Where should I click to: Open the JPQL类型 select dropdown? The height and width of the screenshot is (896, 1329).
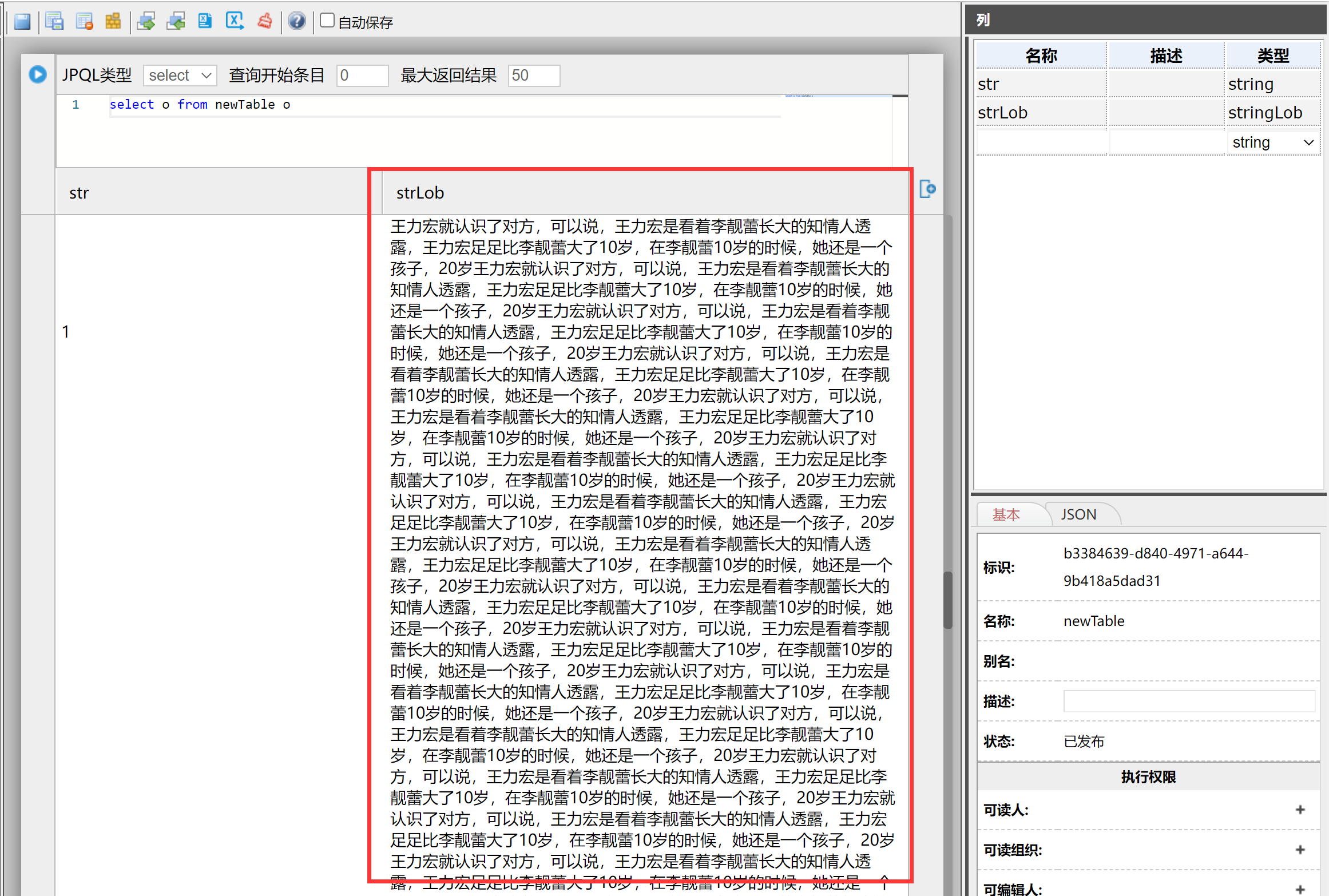tap(180, 76)
